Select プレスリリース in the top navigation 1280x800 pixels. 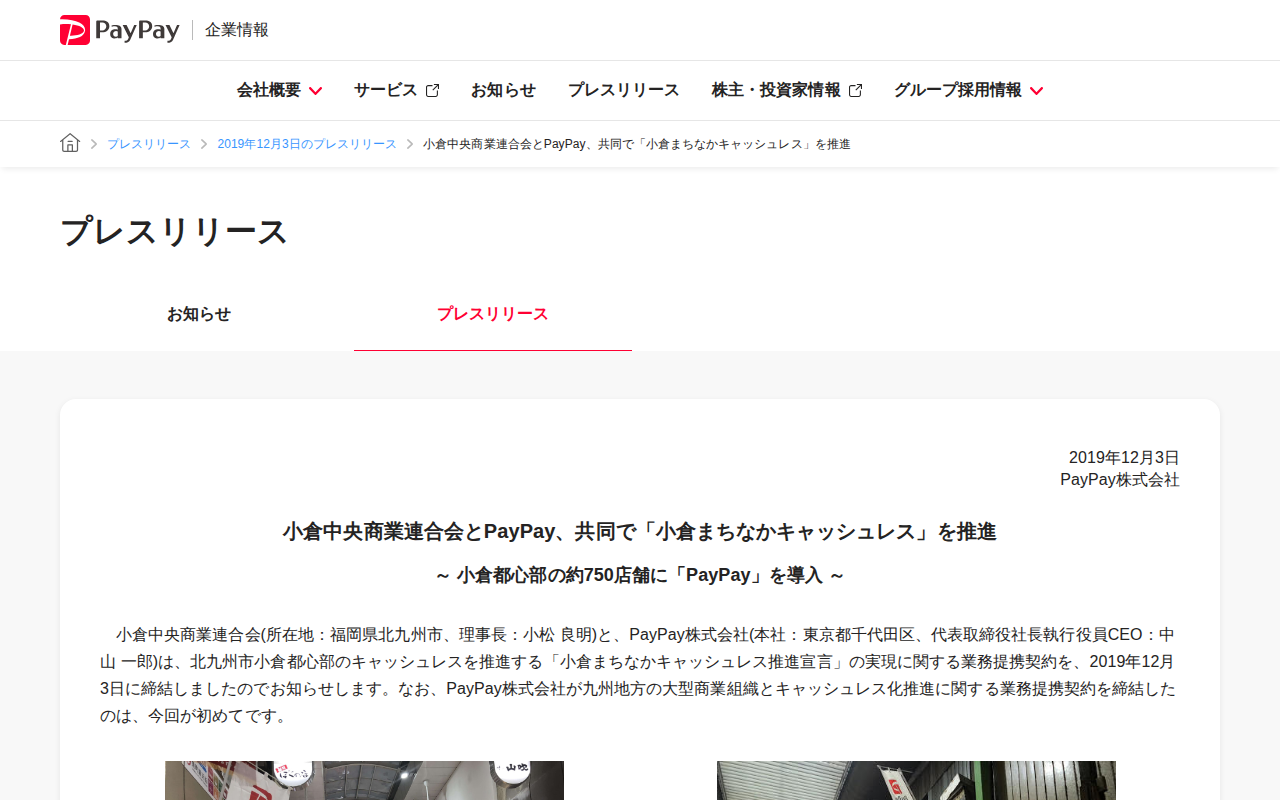click(x=624, y=90)
